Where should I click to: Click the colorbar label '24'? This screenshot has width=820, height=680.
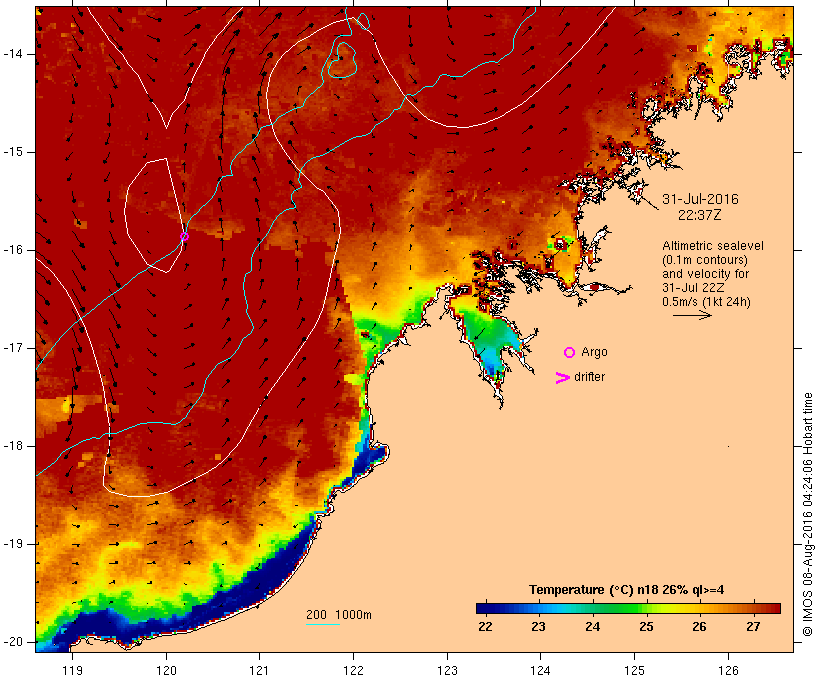(593, 627)
